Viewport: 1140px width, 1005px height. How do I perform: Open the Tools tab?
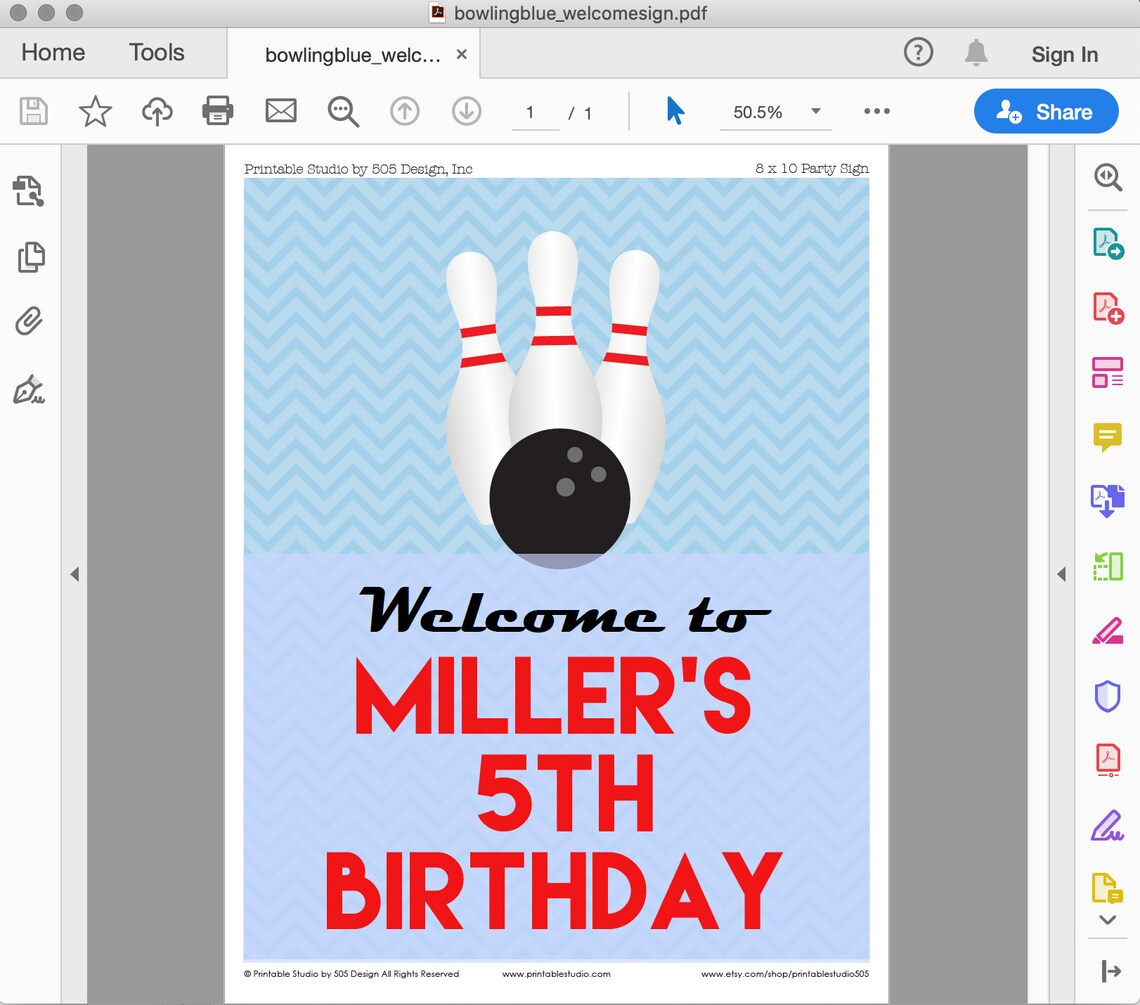point(156,52)
